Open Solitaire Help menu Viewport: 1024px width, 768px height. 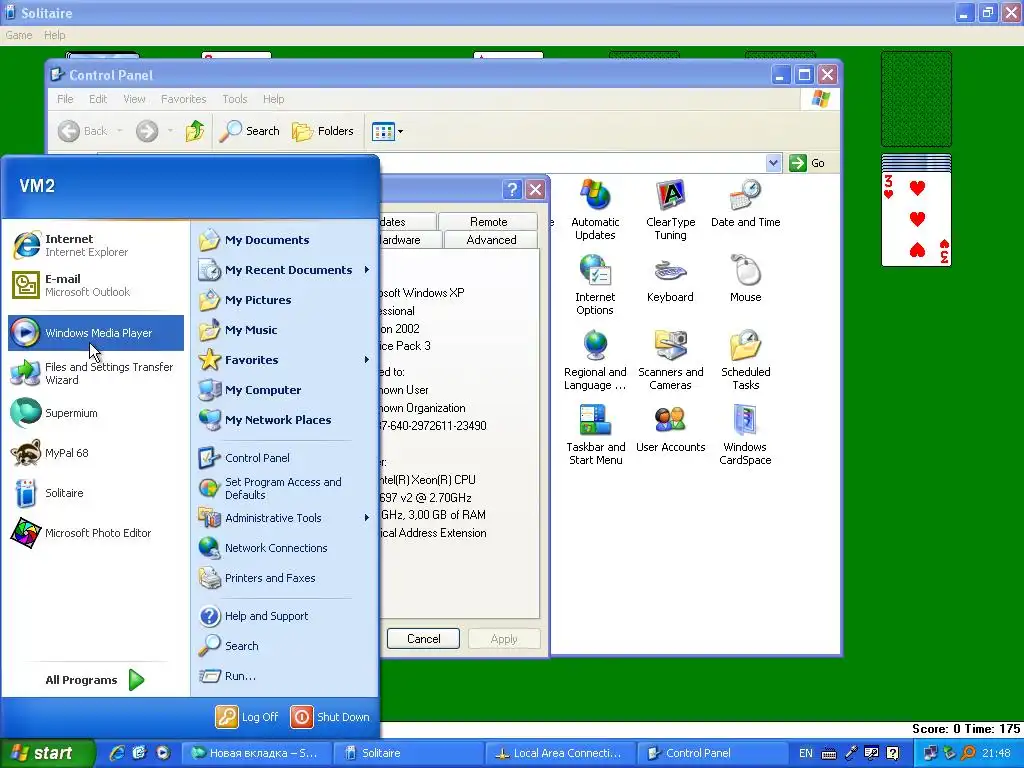[55, 35]
